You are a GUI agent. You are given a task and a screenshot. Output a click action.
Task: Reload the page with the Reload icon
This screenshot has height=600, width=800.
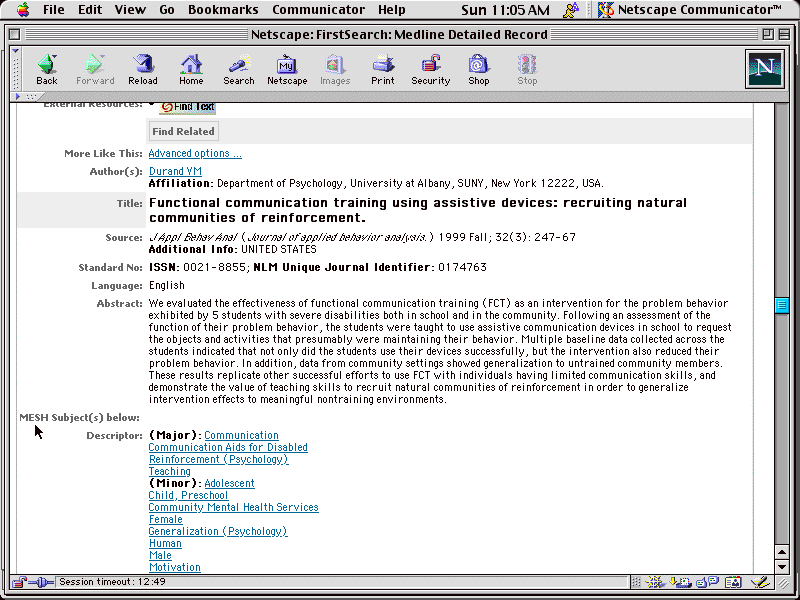point(143,69)
